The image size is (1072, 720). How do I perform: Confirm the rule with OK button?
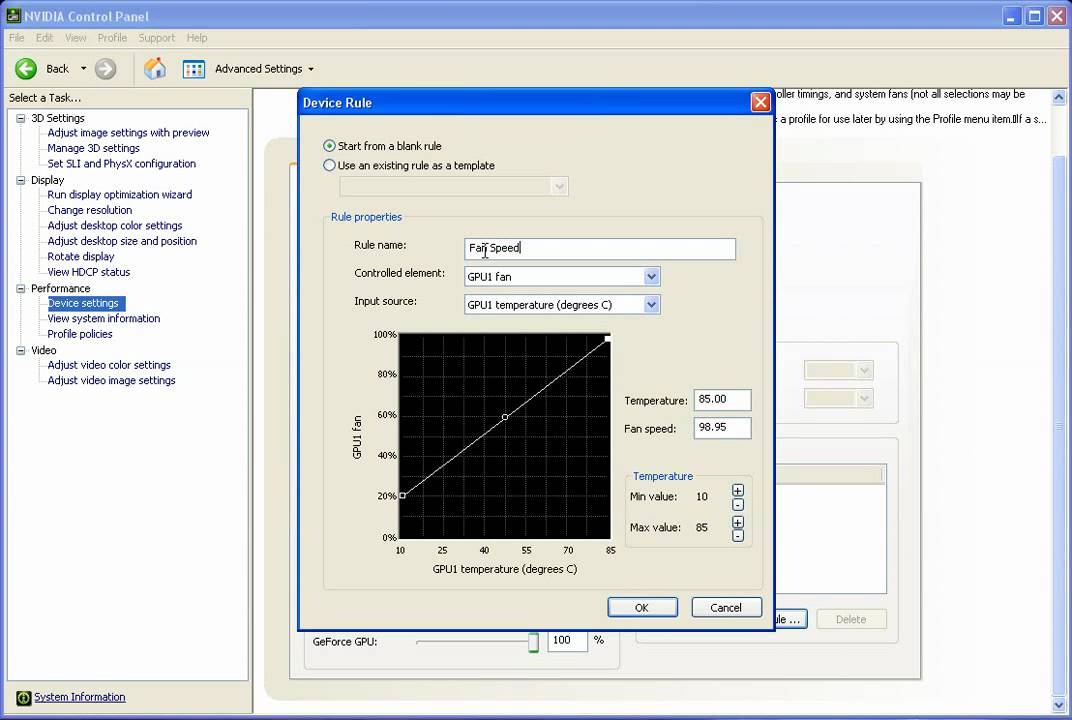[x=642, y=607]
